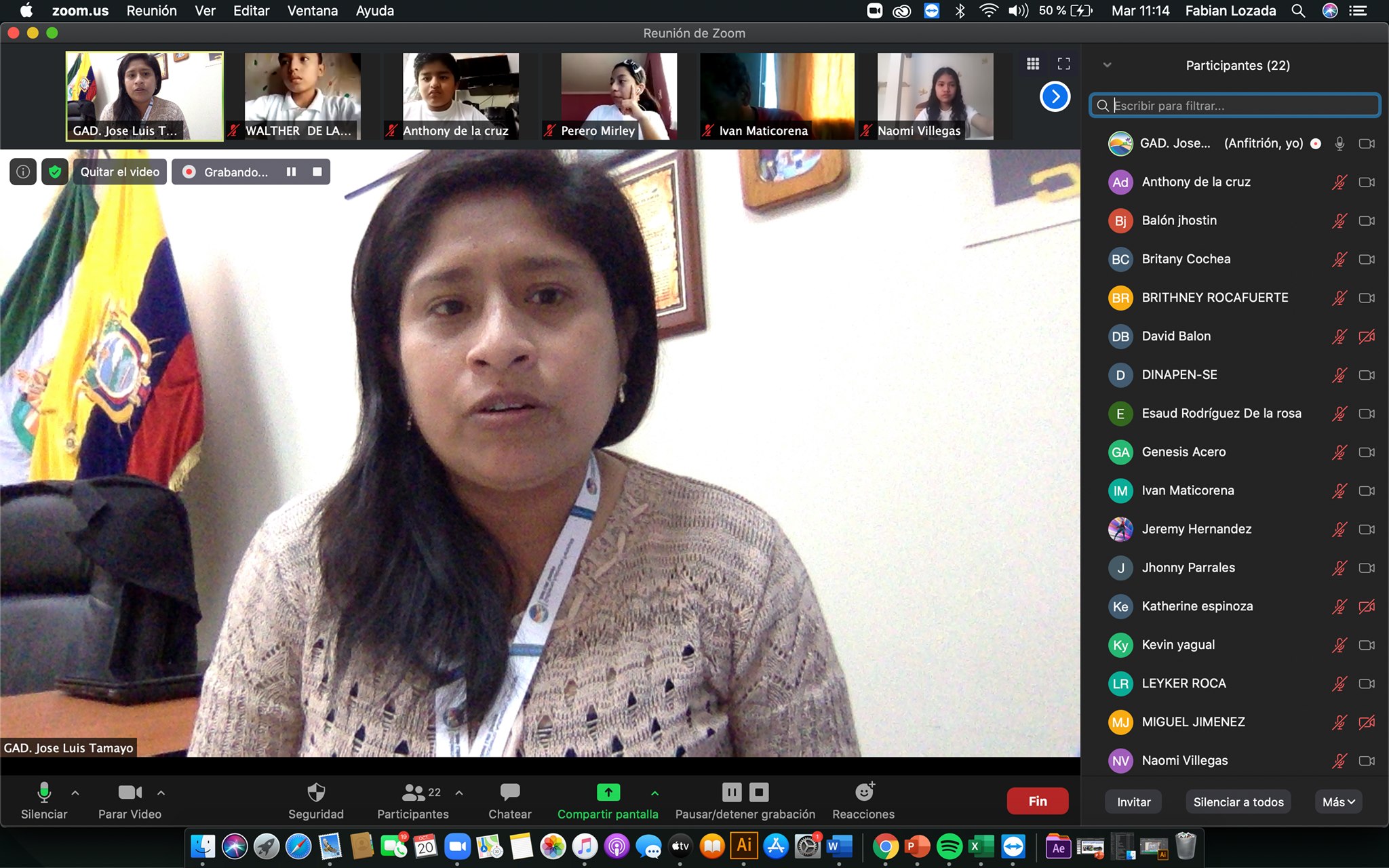Click Silenciar a todos button

pyautogui.click(x=1238, y=802)
